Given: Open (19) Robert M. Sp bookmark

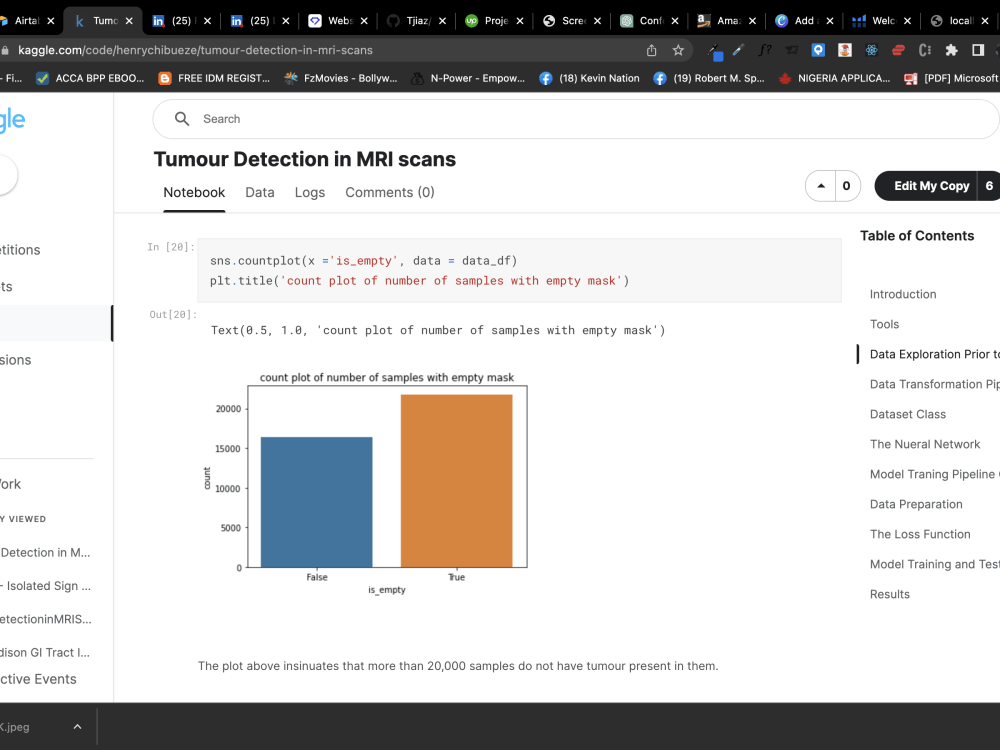Looking at the screenshot, I should pos(709,78).
